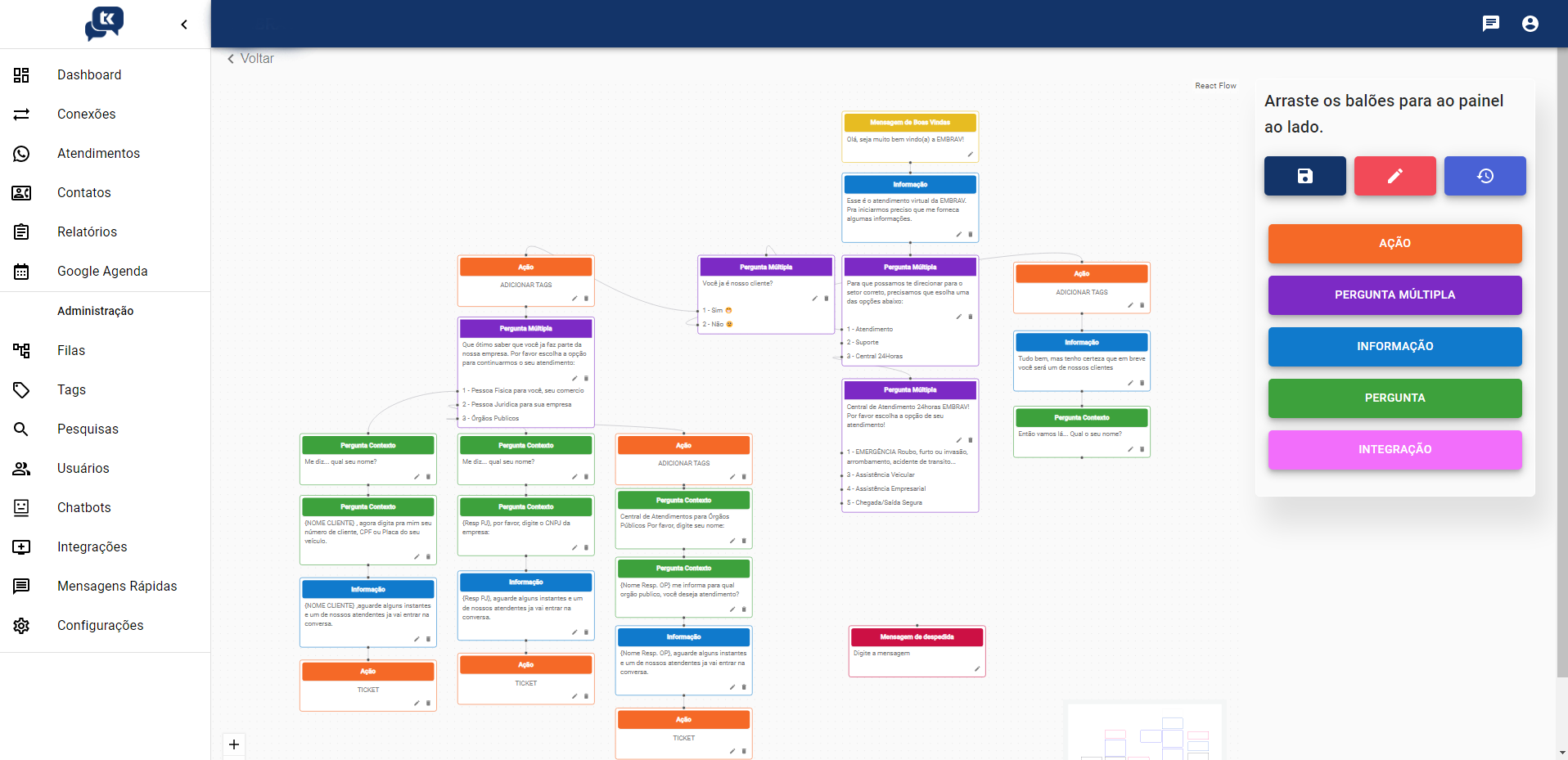The width and height of the screenshot is (1568, 760).
Task: Click the save flow icon button
Action: point(1304,176)
